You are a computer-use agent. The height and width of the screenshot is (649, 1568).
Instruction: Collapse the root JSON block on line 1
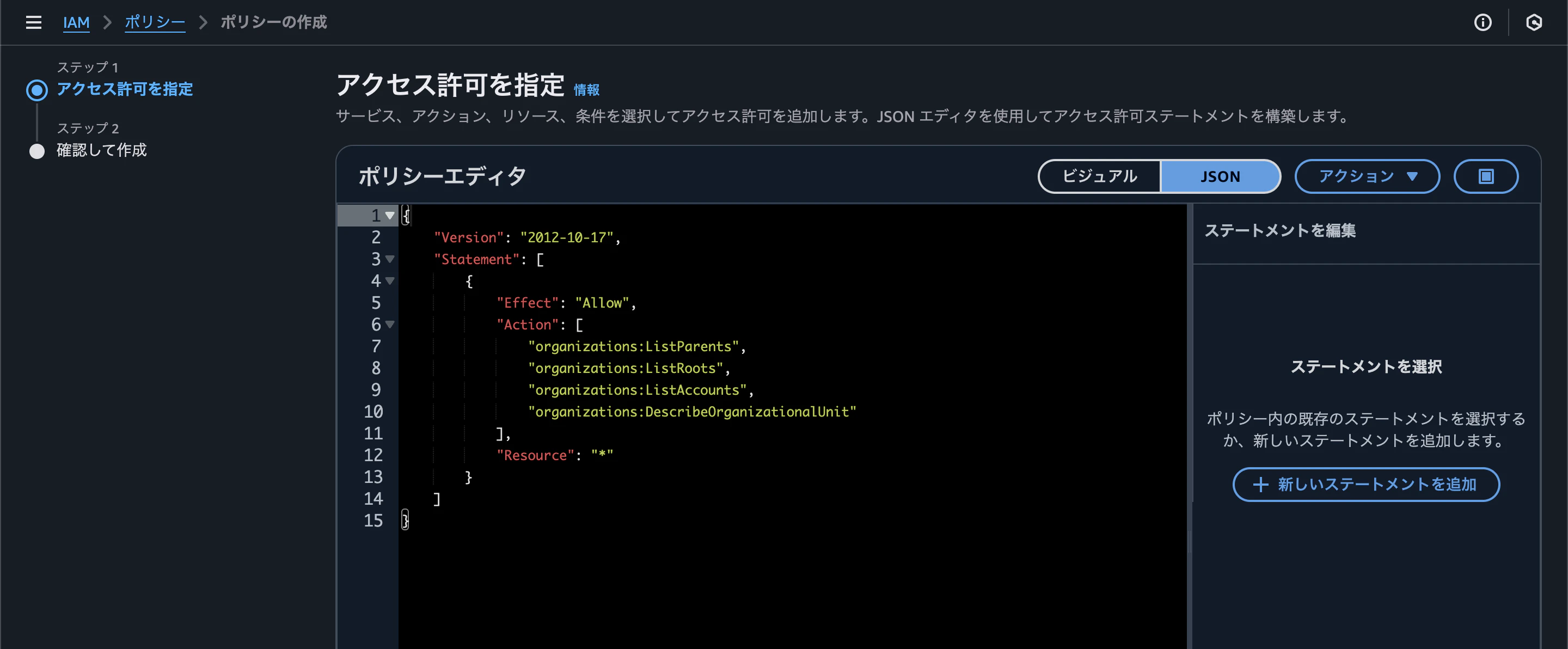tap(390, 216)
